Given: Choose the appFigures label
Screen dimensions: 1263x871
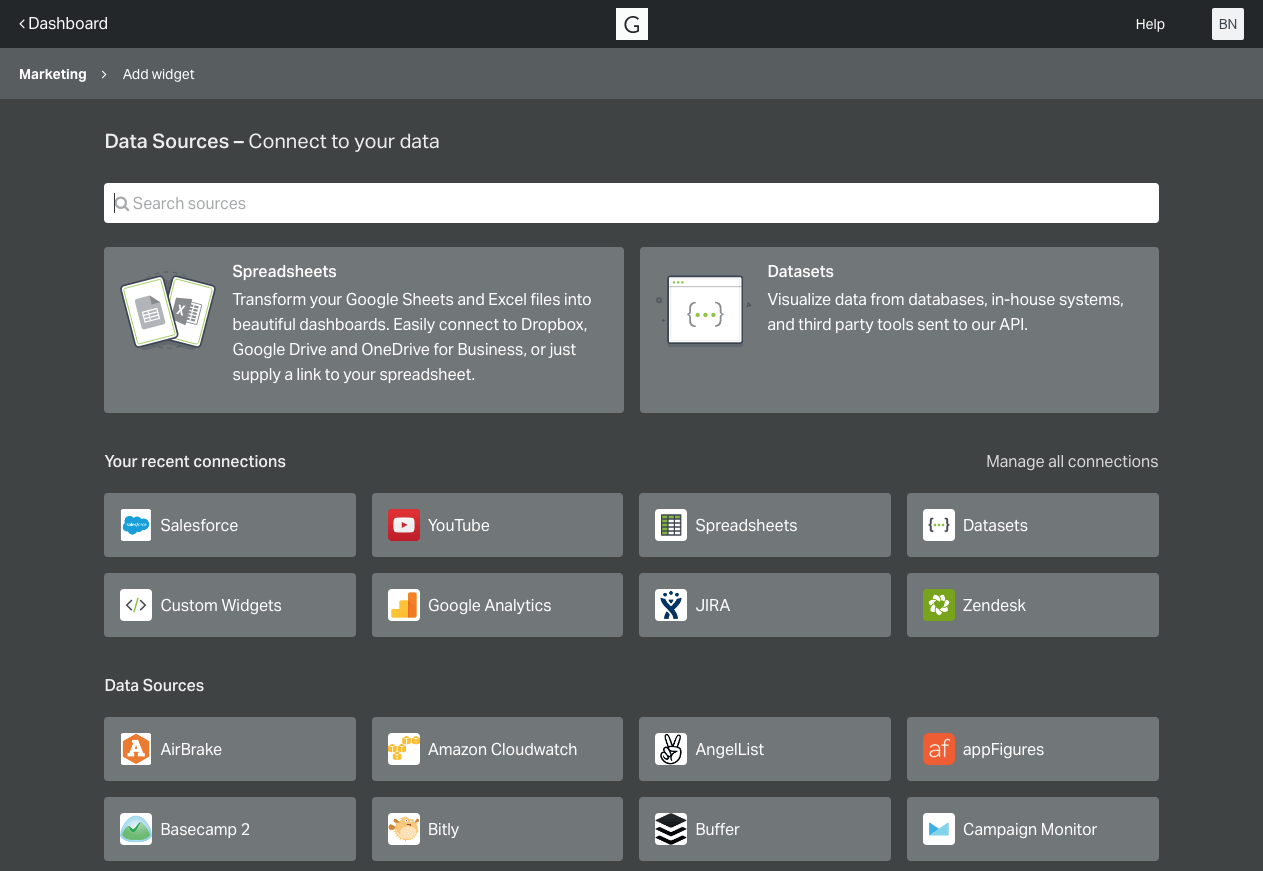Looking at the screenshot, I should point(1003,749).
